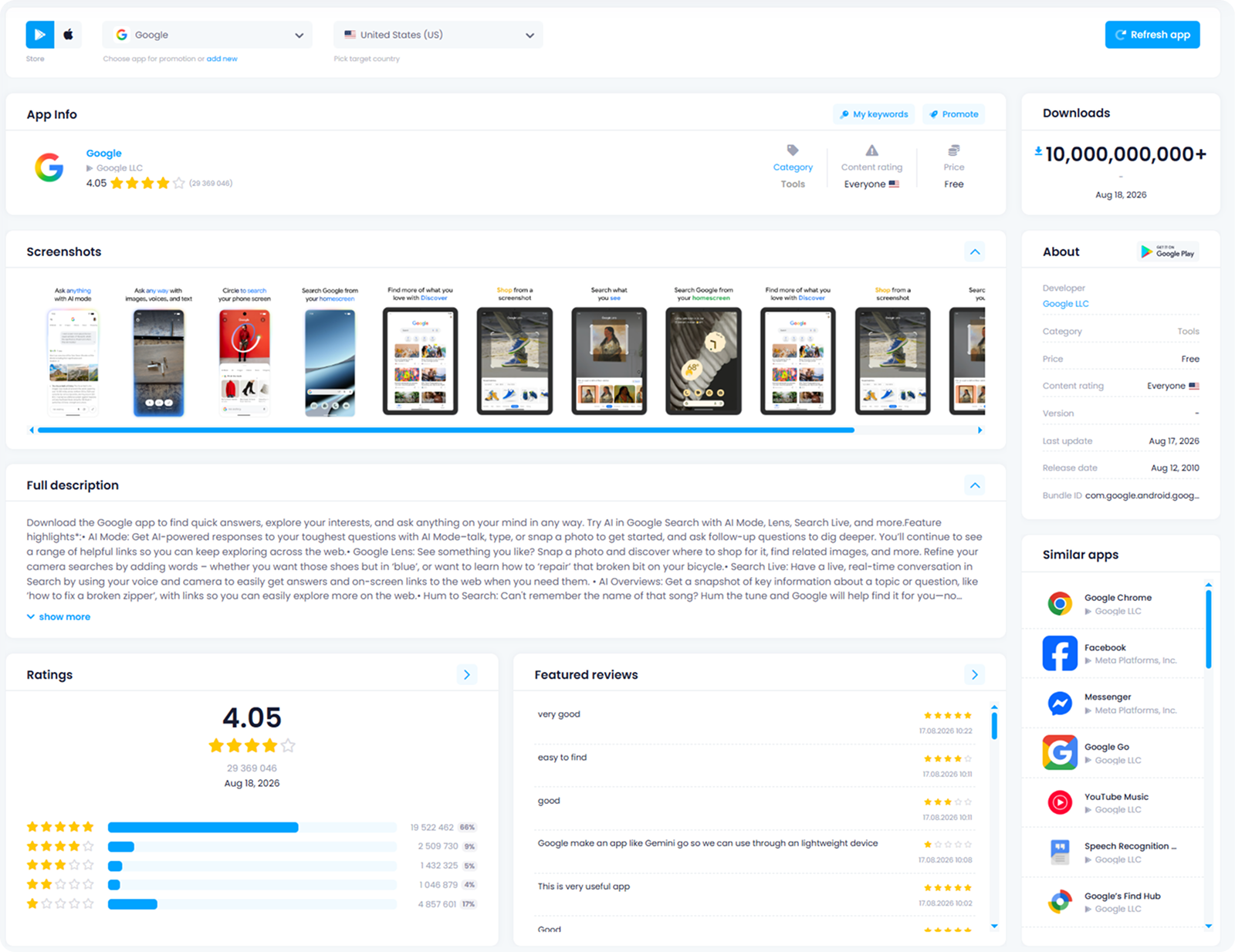This screenshot has height=952, width=1235.
Task: Open the Featured reviews arrow
Action: click(x=975, y=675)
